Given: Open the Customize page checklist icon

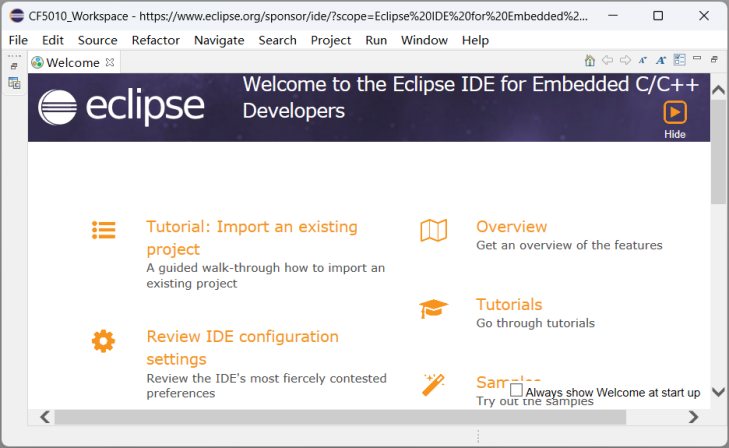Looking at the screenshot, I should point(679,60).
